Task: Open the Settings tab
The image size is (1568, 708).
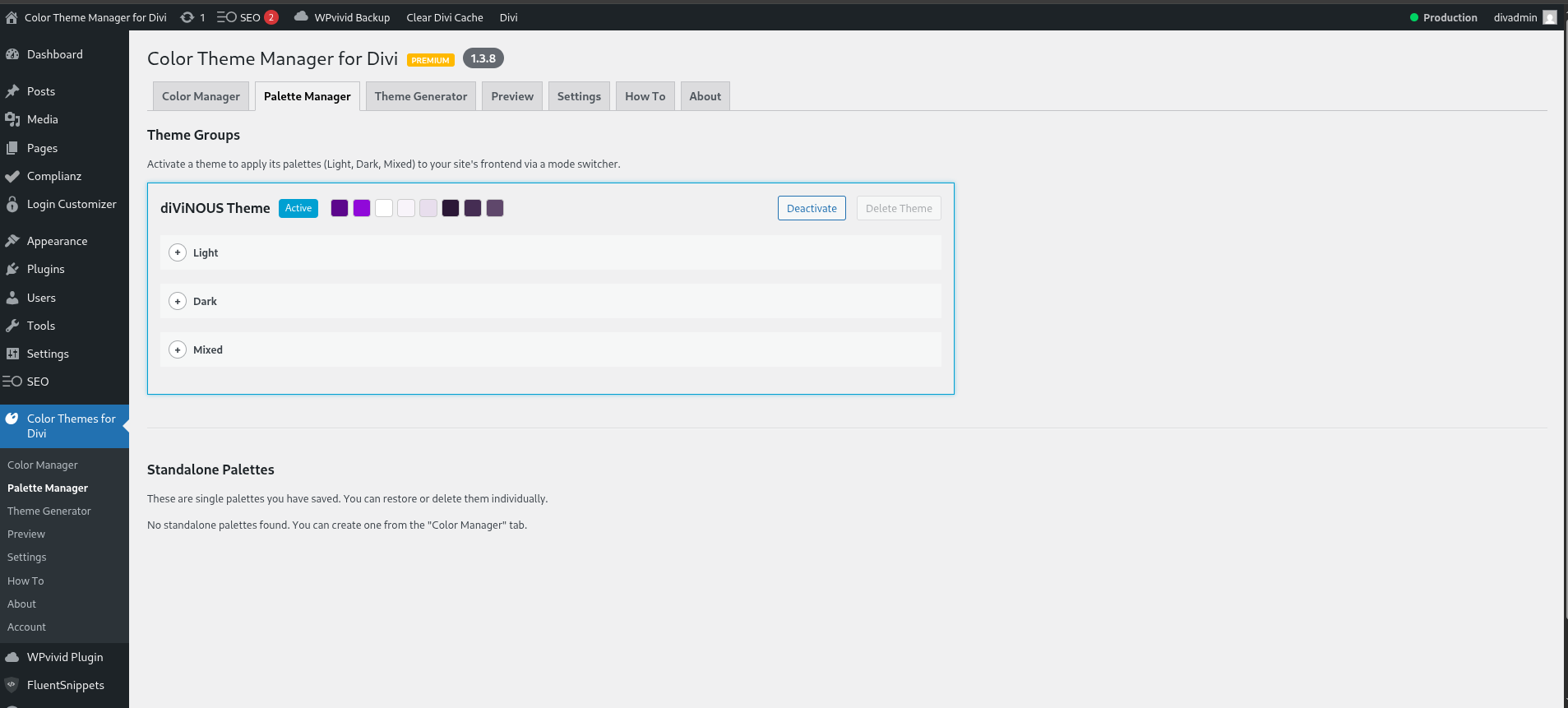Action: coord(579,96)
